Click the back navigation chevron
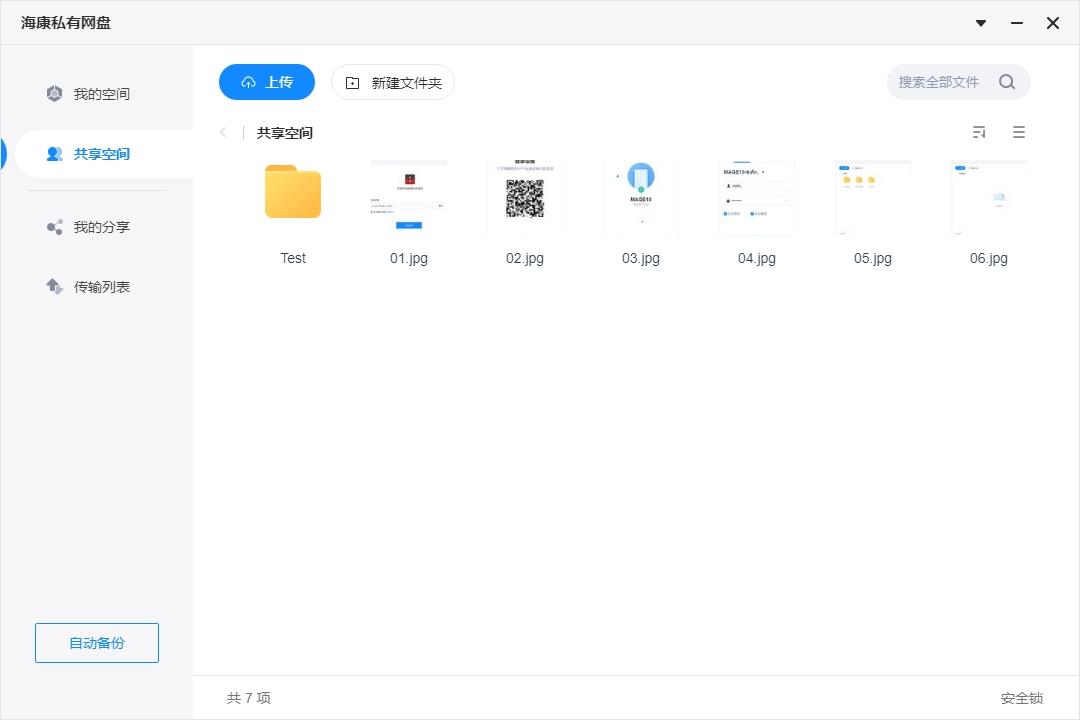 click(x=222, y=131)
